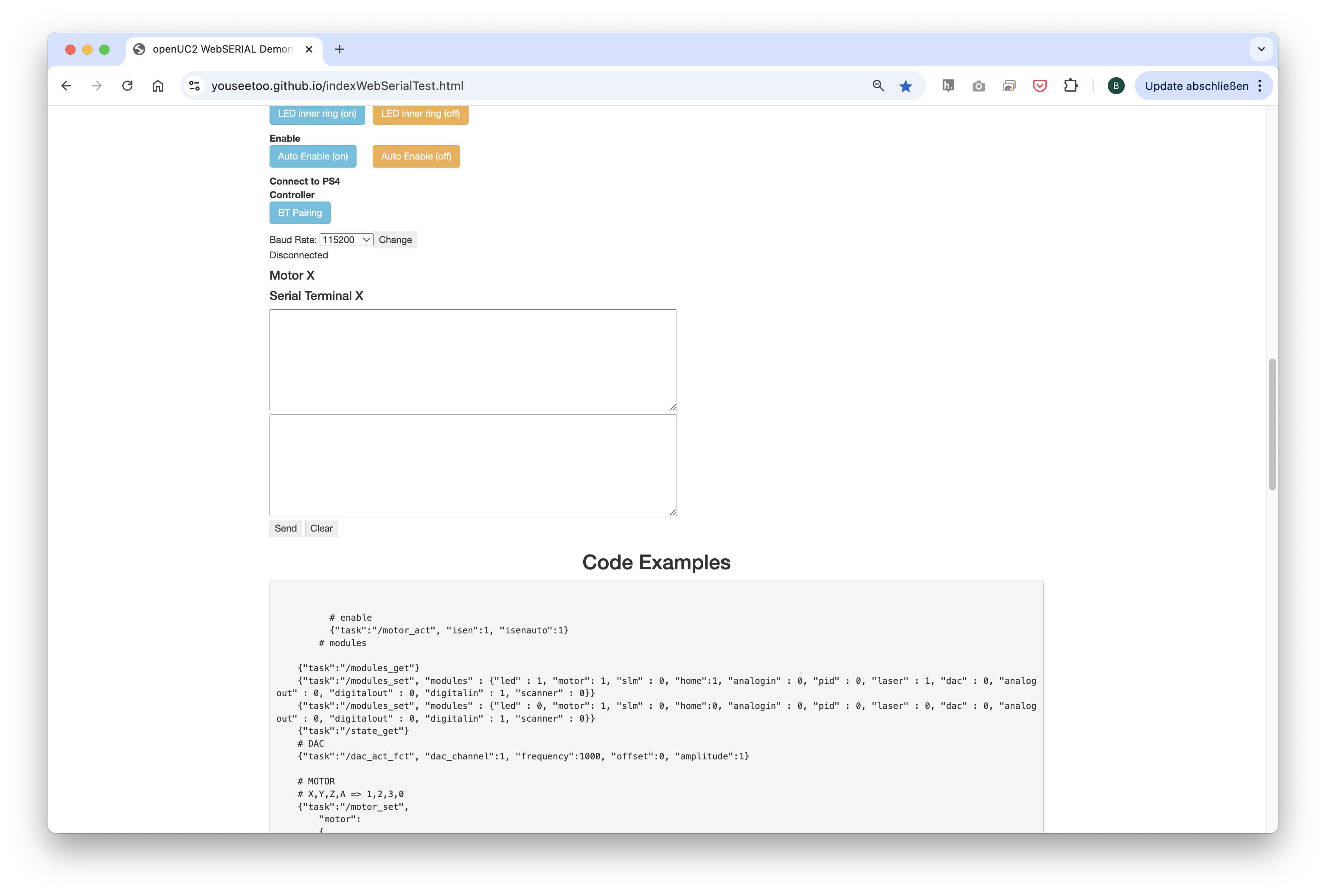Open a new tab
Viewport: 1326px width, 896px height.
[340, 49]
